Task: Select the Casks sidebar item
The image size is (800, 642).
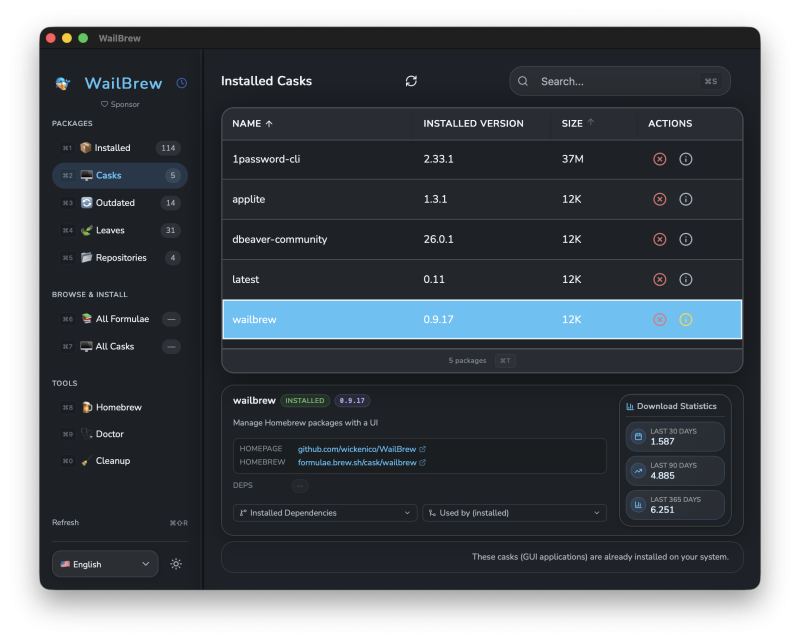Action: (120, 176)
